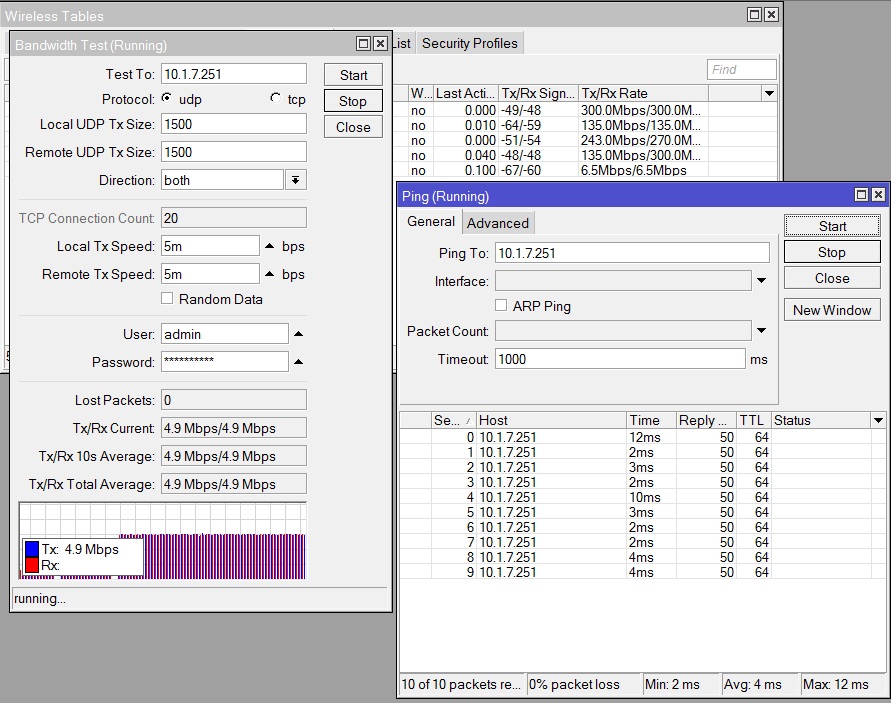This screenshot has height=703, width=891.
Task: Click the Blue Tx color swatch
Action: click(x=32, y=549)
